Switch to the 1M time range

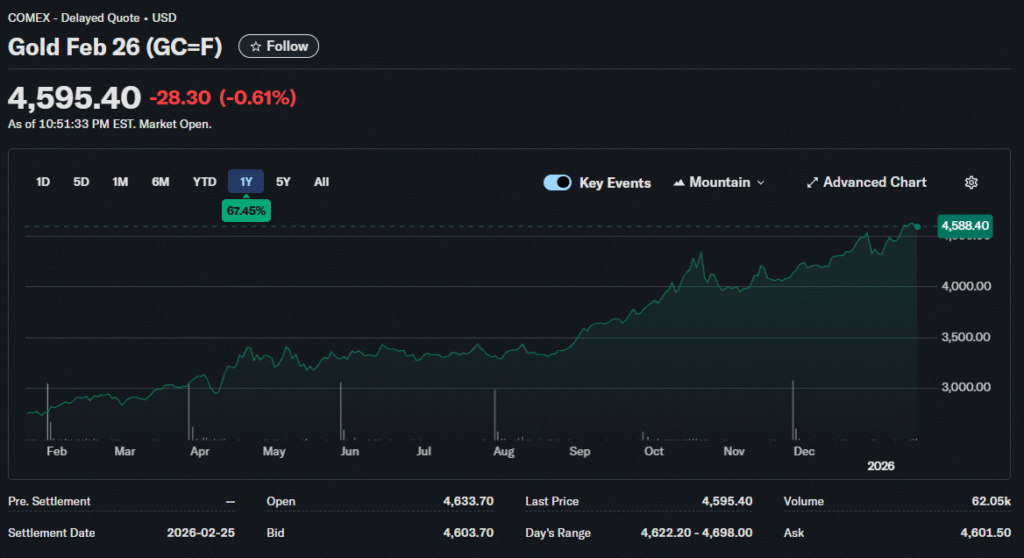tap(120, 182)
